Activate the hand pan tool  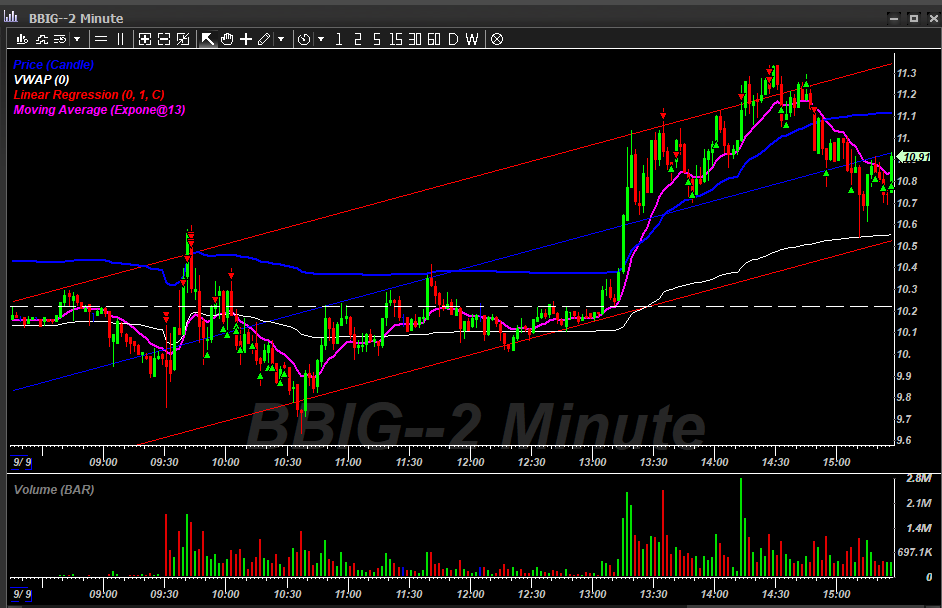(227, 39)
